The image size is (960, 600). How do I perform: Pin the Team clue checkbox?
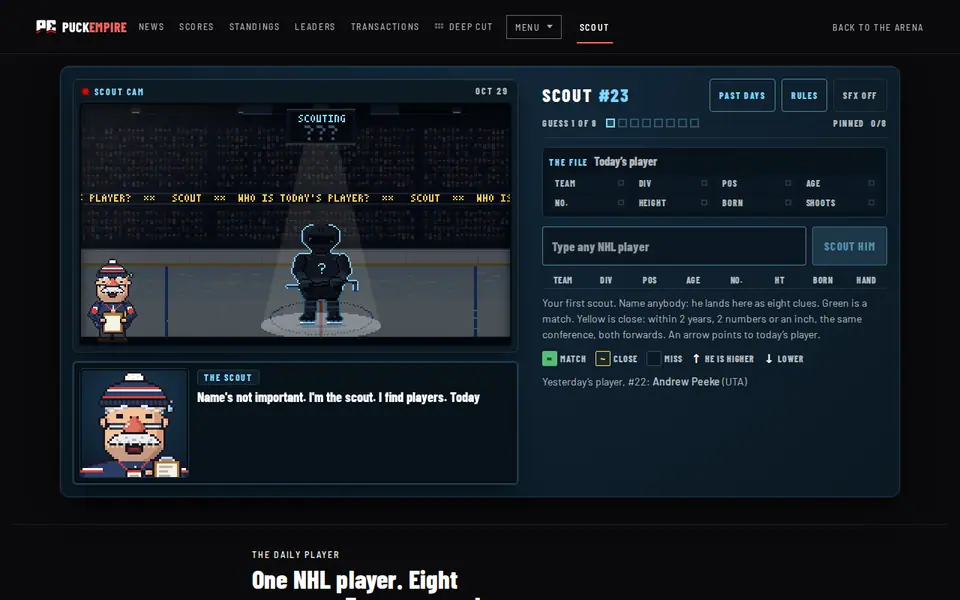621,183
